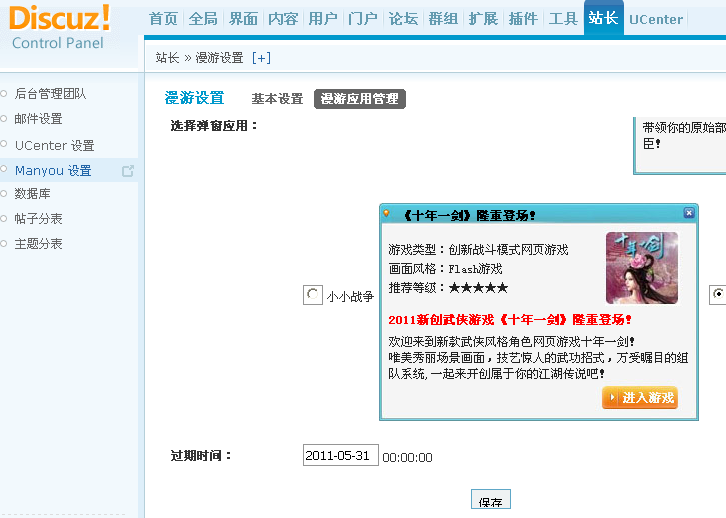Open the 内容 top menu
The height and width of the screenshot is (518, 726).
[283, 19]
